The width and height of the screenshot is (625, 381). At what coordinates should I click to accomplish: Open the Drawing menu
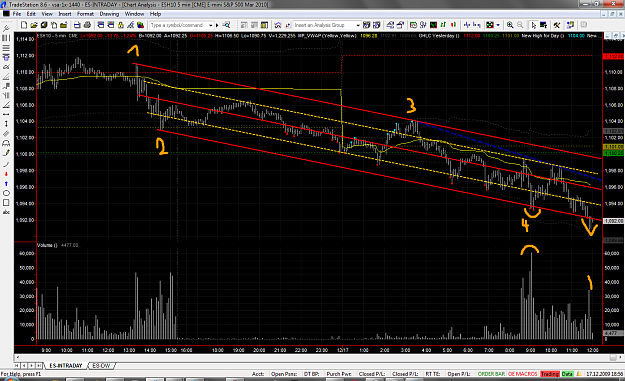click(109, 14)
